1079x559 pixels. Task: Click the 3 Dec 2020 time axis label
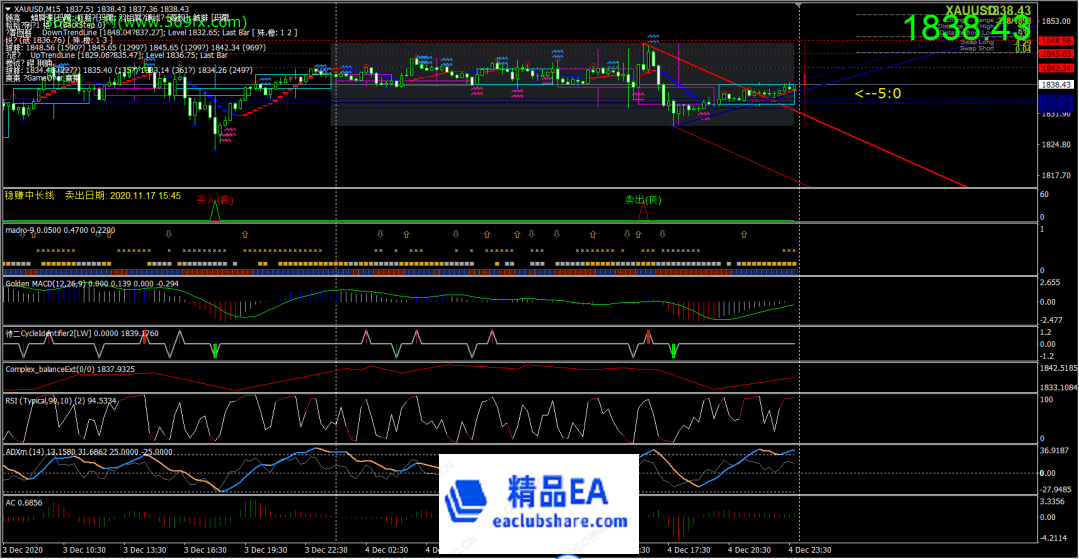pyautogui.click(x=22, y=550)
